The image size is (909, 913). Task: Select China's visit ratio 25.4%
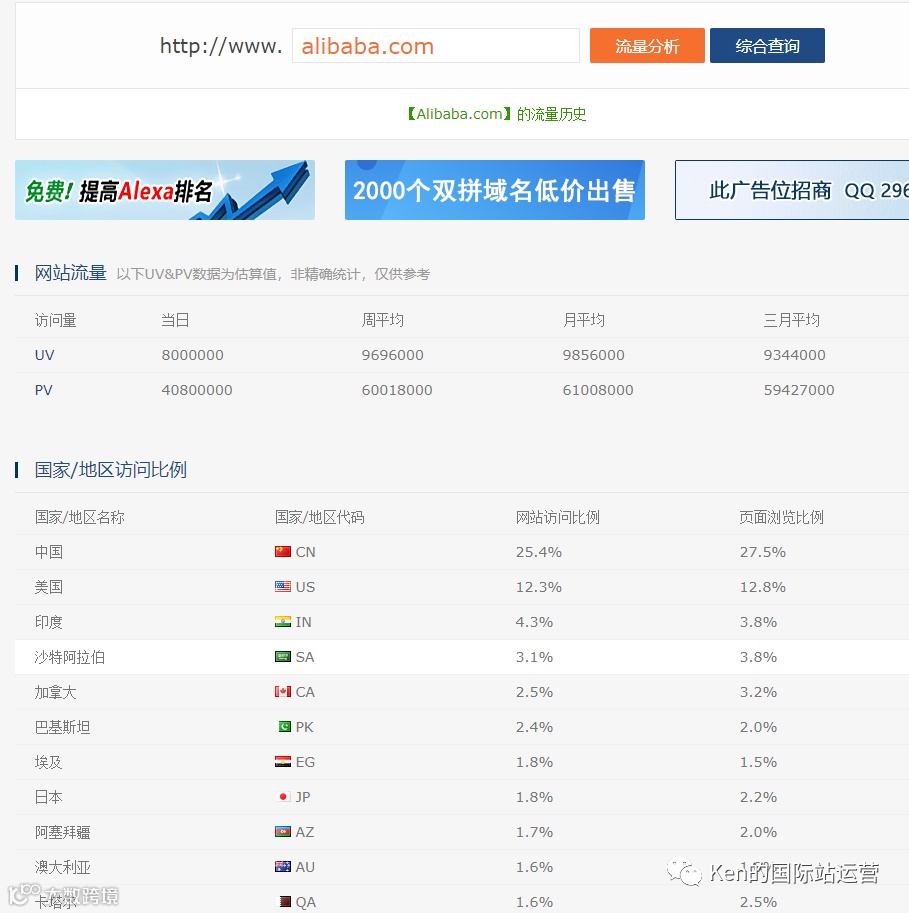(x=539, y=551)
